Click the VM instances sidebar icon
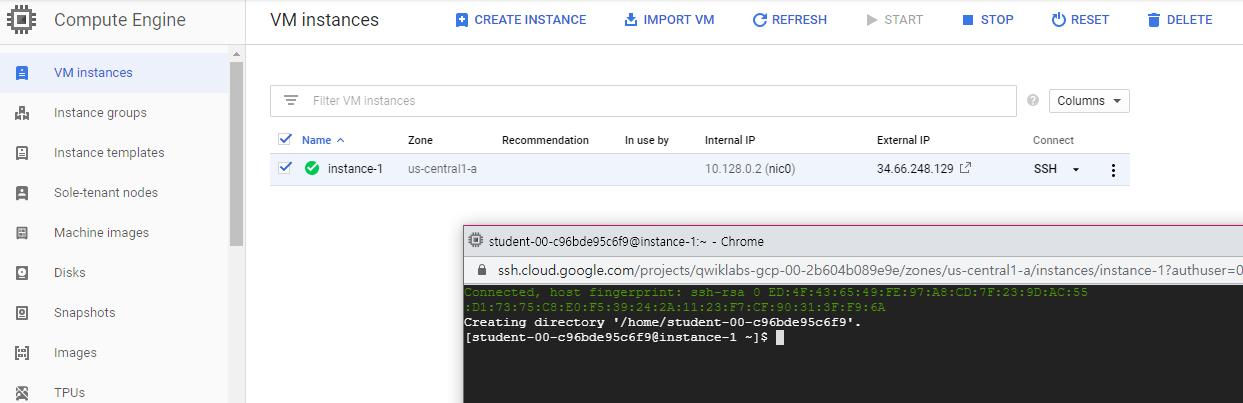Image resolution: width=1243 pixels, height=403 pixels. 22,73
